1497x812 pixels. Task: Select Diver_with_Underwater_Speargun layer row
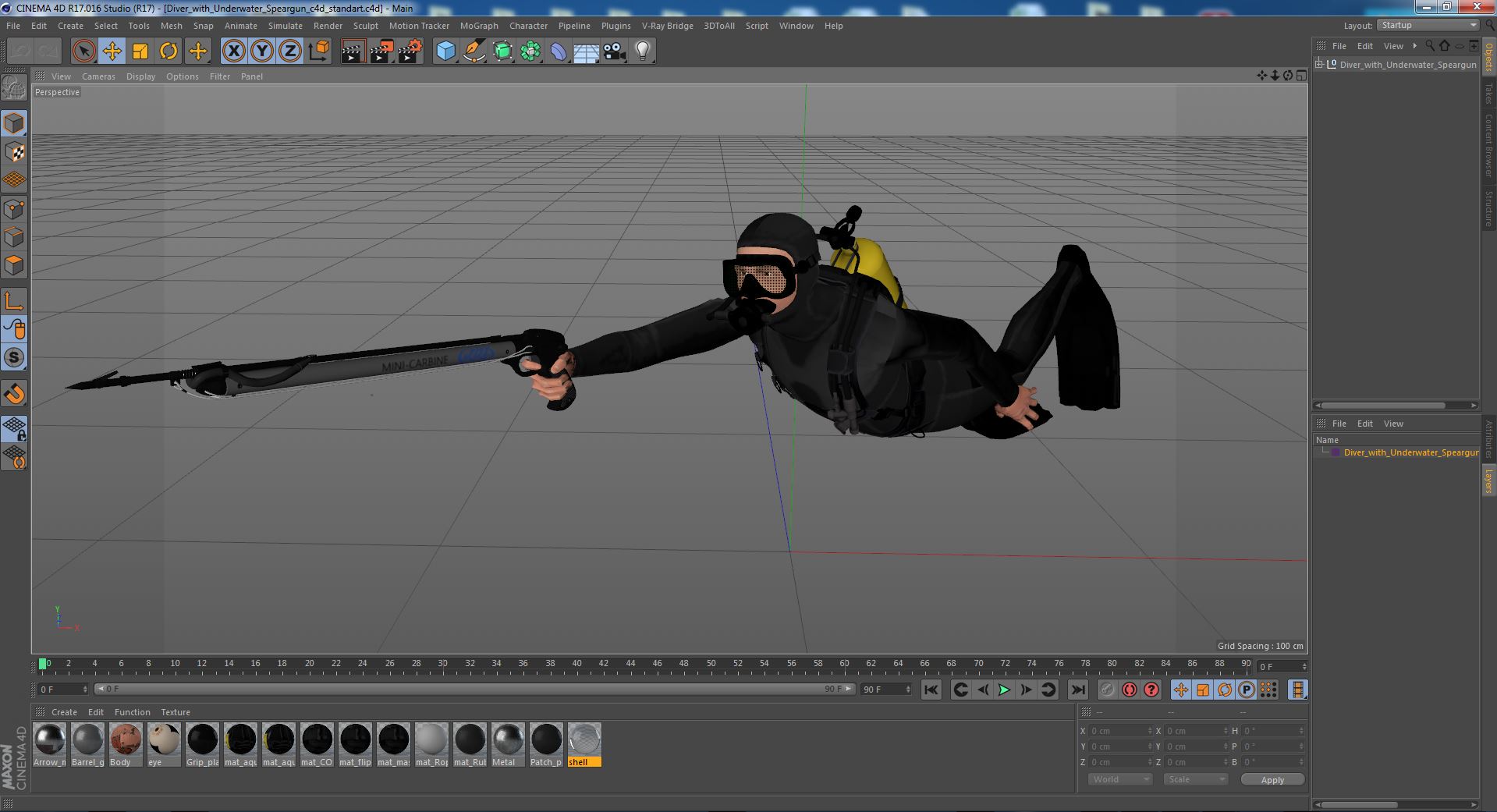pos(1396,452)
